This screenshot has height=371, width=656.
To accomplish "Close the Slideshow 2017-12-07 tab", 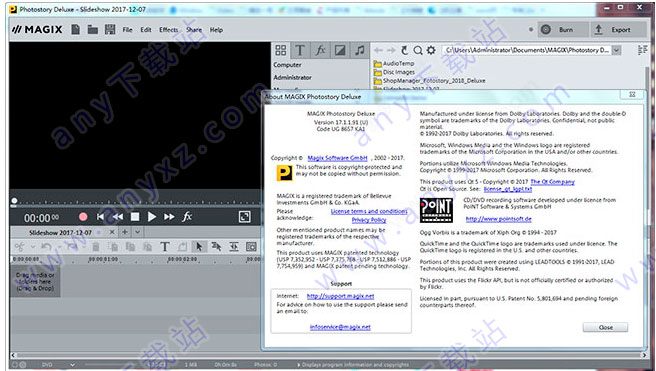I will (x=112, y=232).
